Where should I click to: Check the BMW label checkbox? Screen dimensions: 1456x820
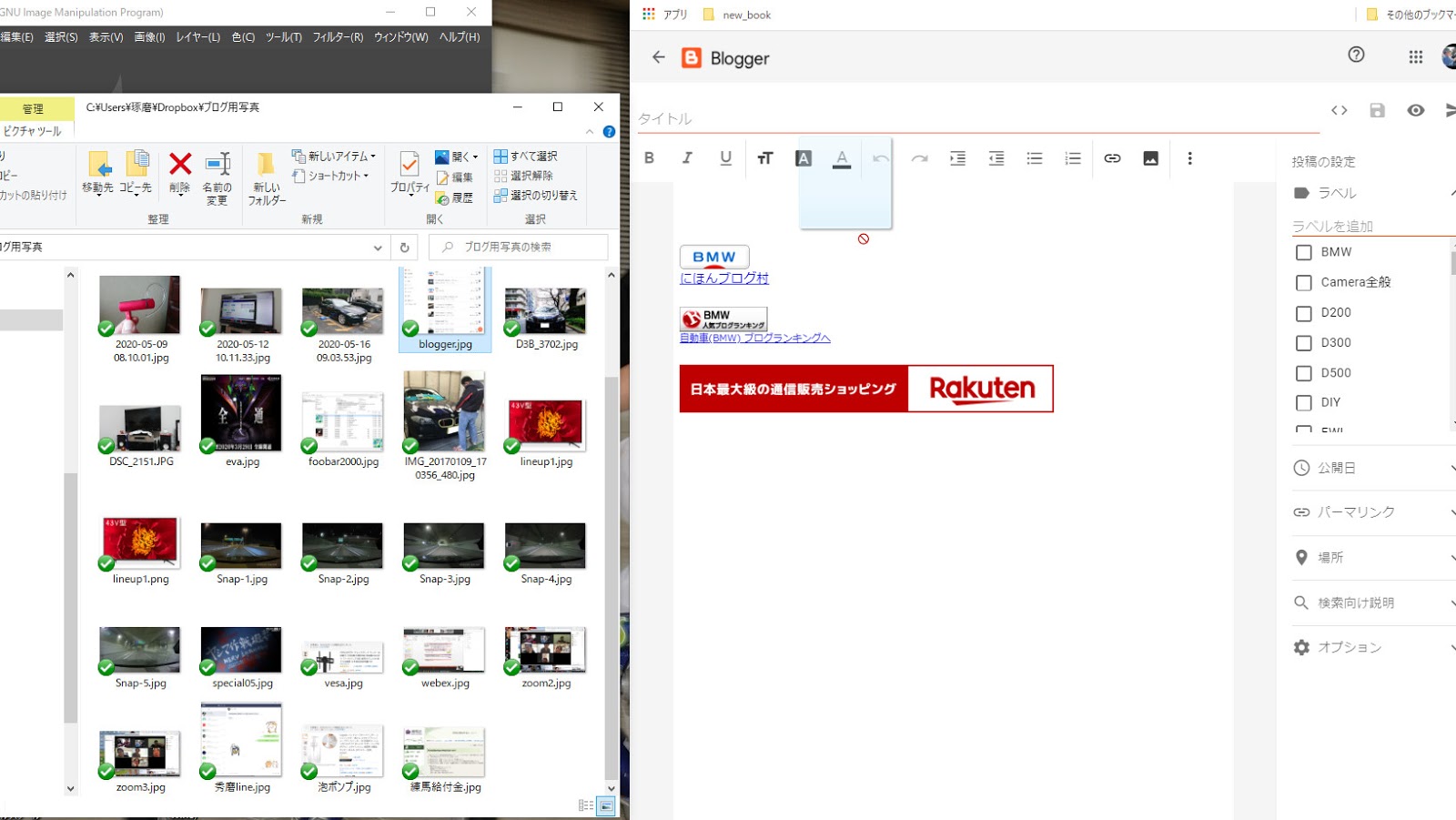click(1303, 252)
